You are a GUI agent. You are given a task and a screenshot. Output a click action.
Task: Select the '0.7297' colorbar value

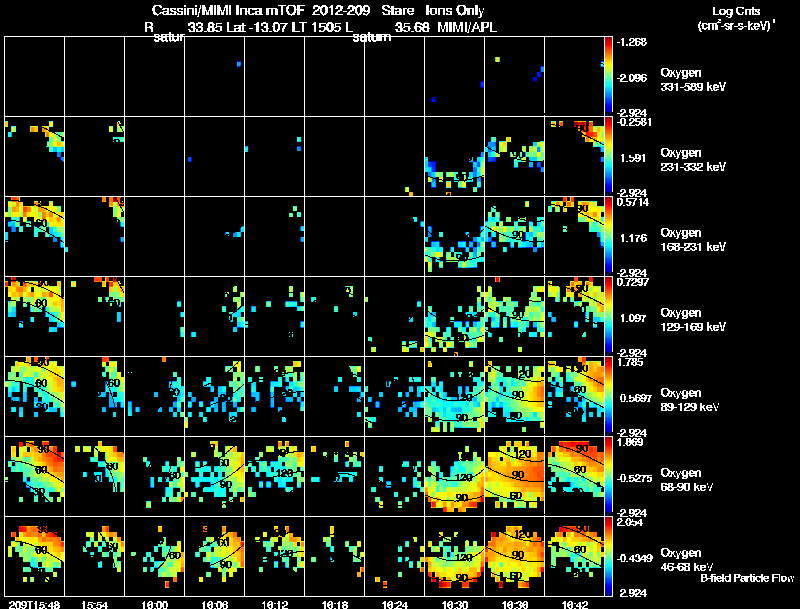point(633,283)
